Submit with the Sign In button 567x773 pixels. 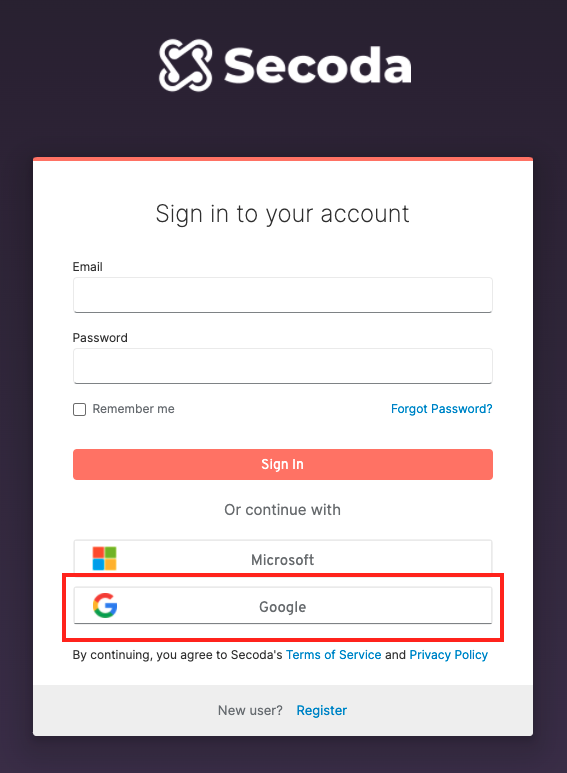283,464
